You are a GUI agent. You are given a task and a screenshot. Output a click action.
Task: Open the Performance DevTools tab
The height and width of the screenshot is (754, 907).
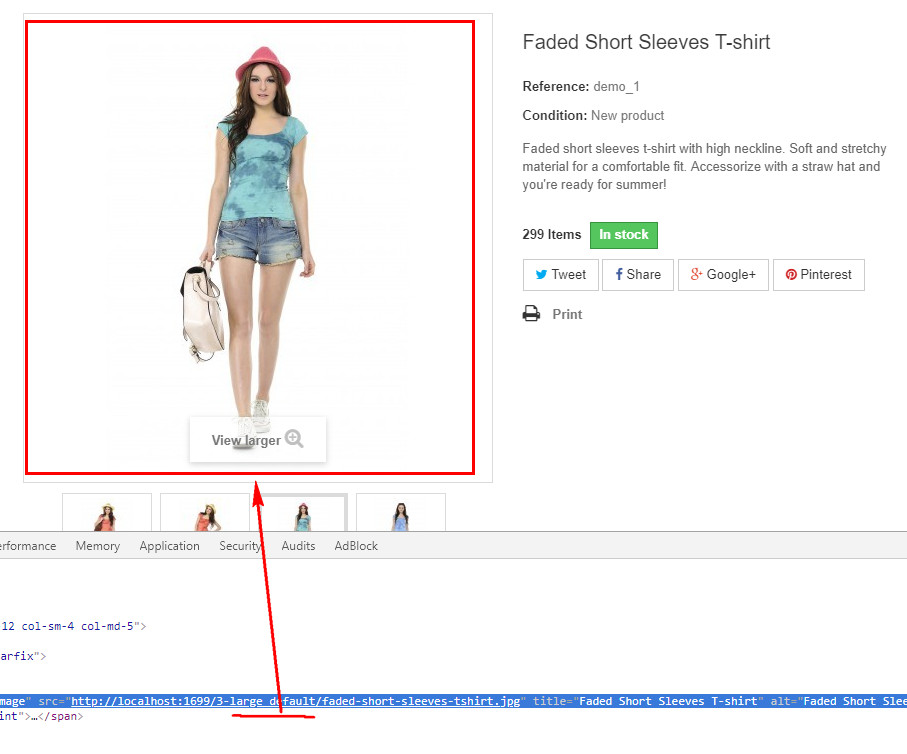pos(28,546)
